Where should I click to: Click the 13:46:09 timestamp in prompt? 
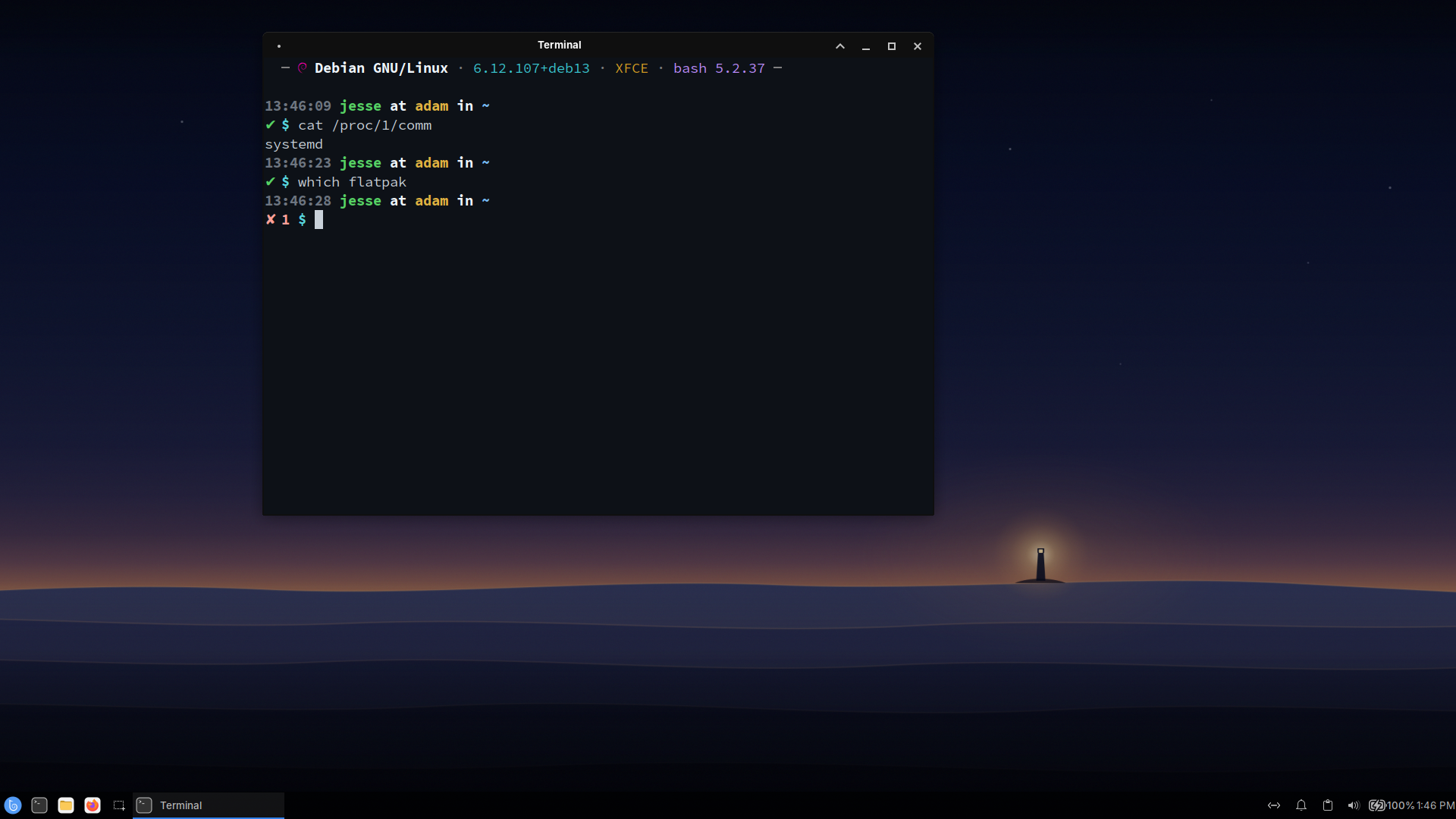point(298,106)
